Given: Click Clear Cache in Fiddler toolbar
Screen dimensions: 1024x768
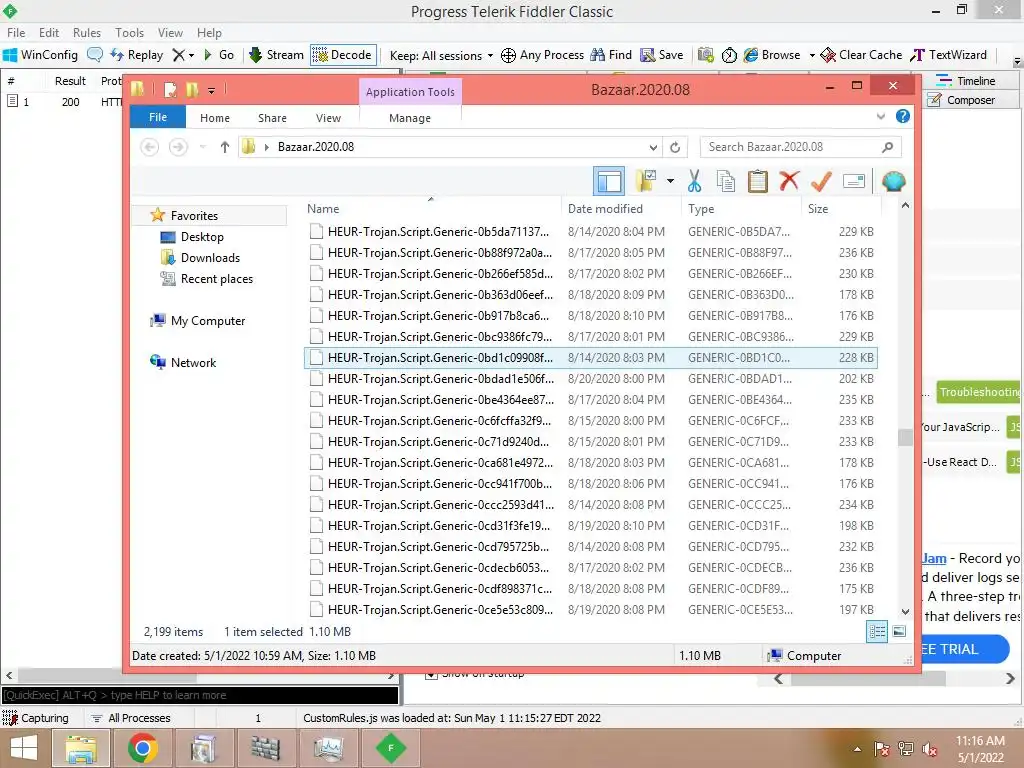Looking at the screenshot, I should pyautogui.click(x=861, y=55).
